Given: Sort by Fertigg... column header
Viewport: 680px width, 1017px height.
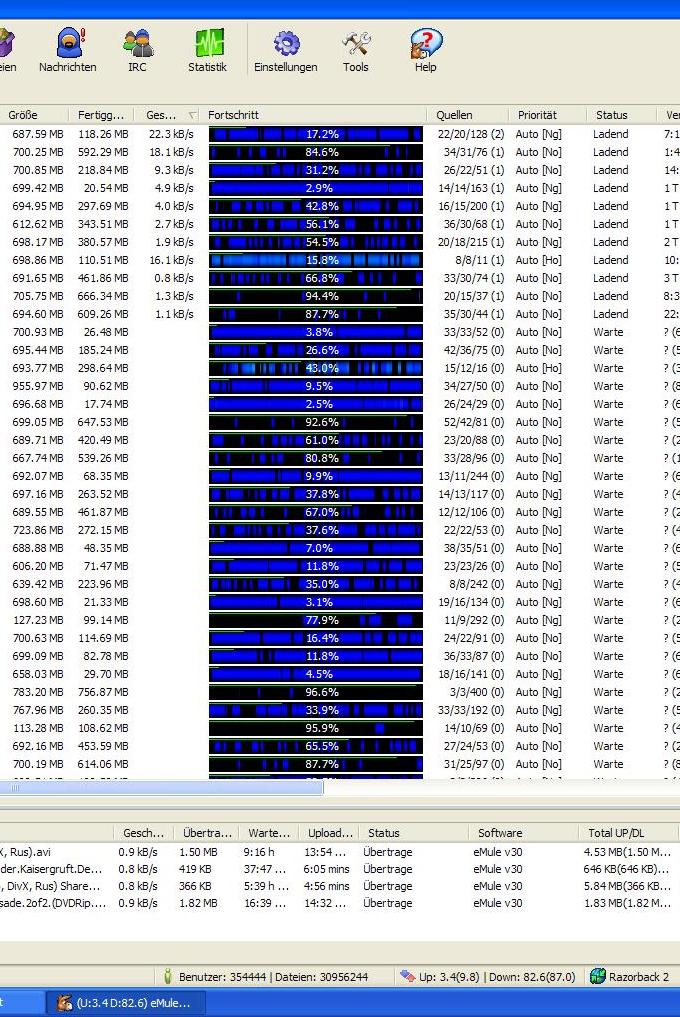Looking at the screenshot, I should (x=101, y=115).
